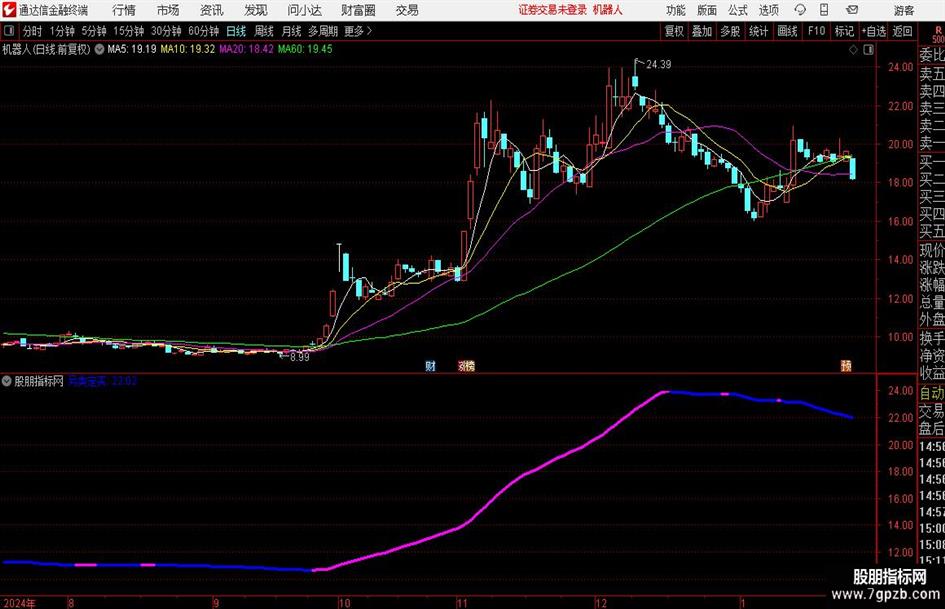Click the 多股 multi-stock button

tap(730, 31)
